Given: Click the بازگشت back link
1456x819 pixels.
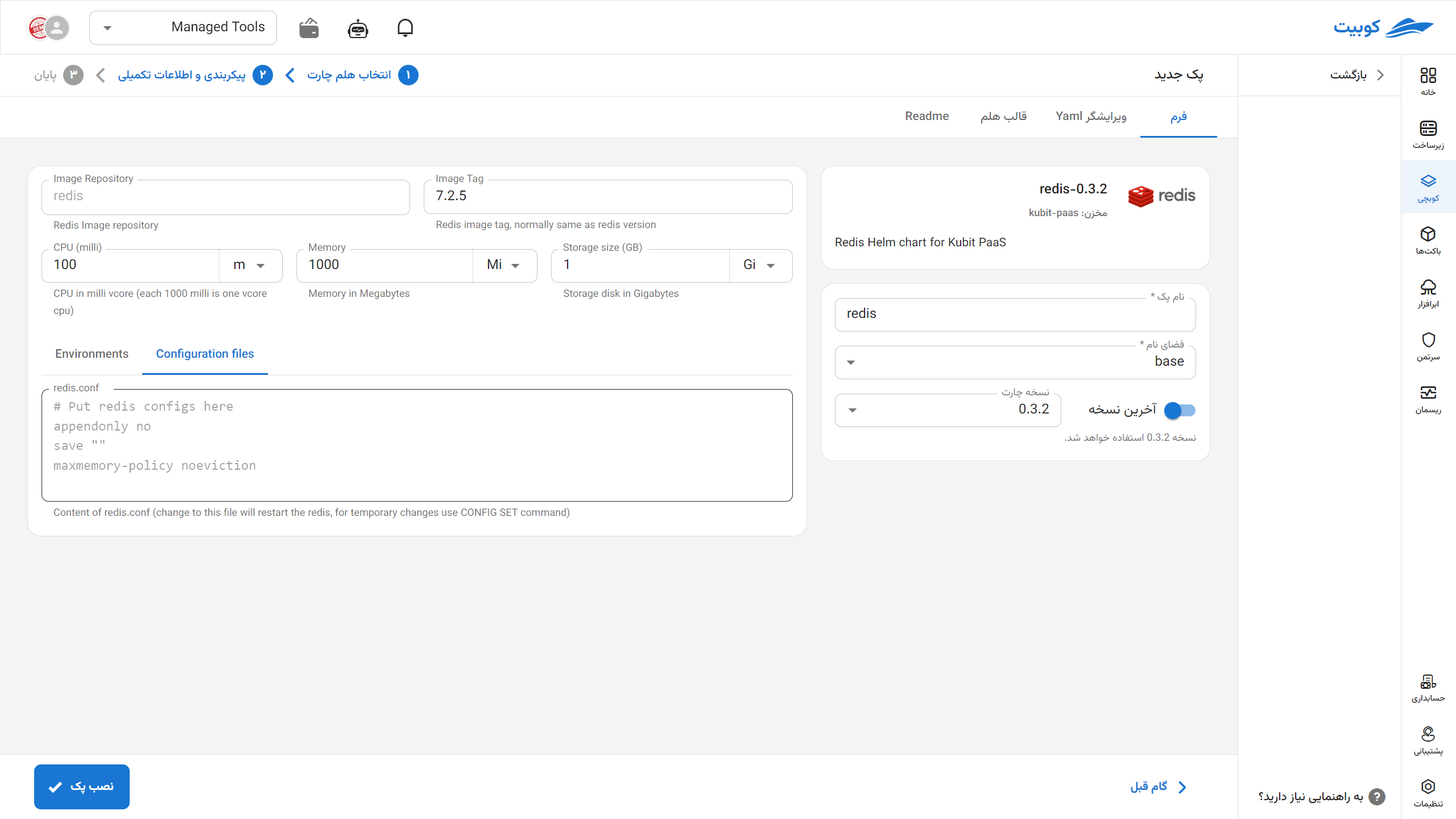Looking at the screenshot, I should pyautogui.click(x=1348, y=75).
